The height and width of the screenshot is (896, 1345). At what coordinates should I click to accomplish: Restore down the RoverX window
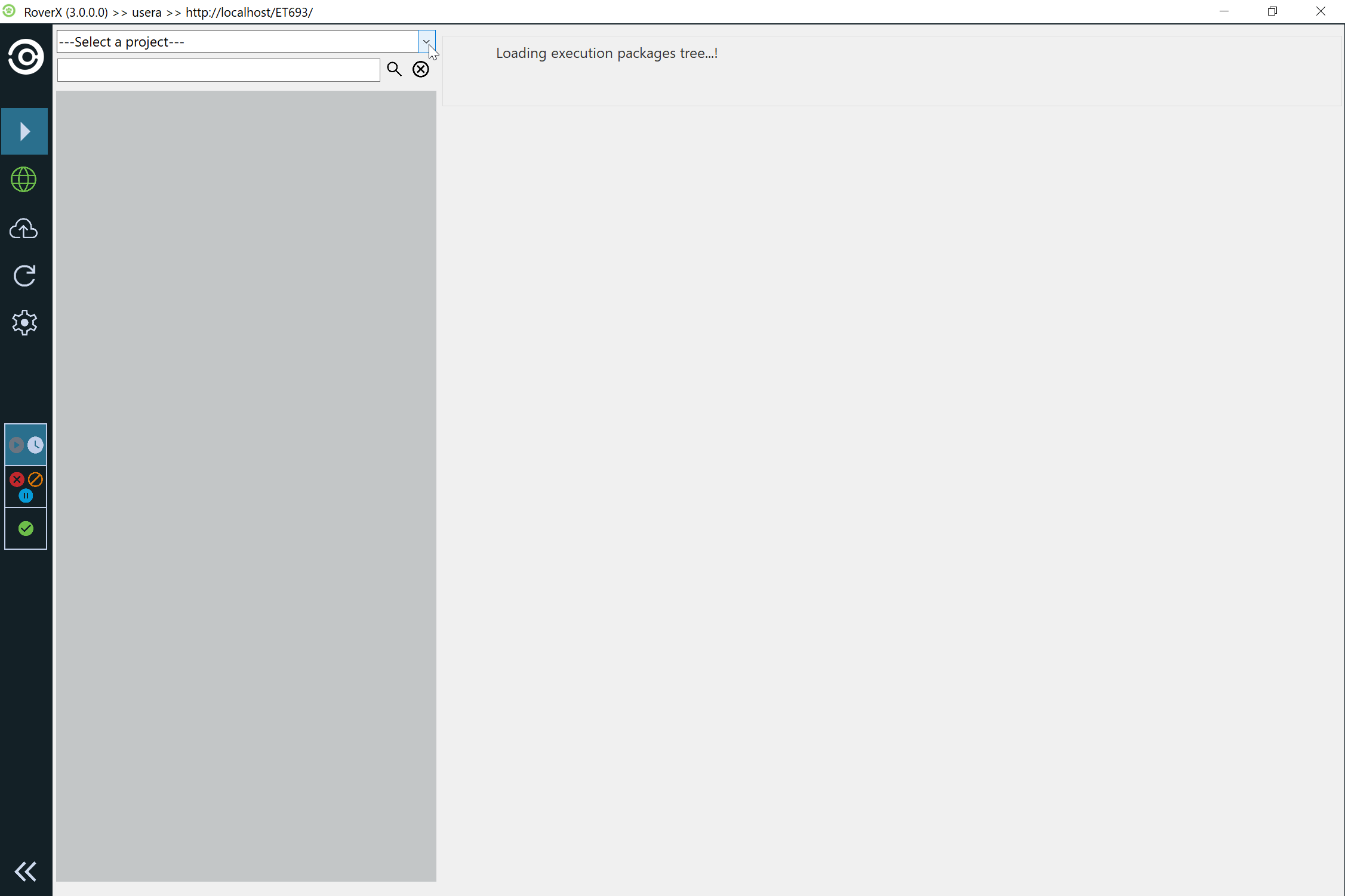click(1272, 11)
